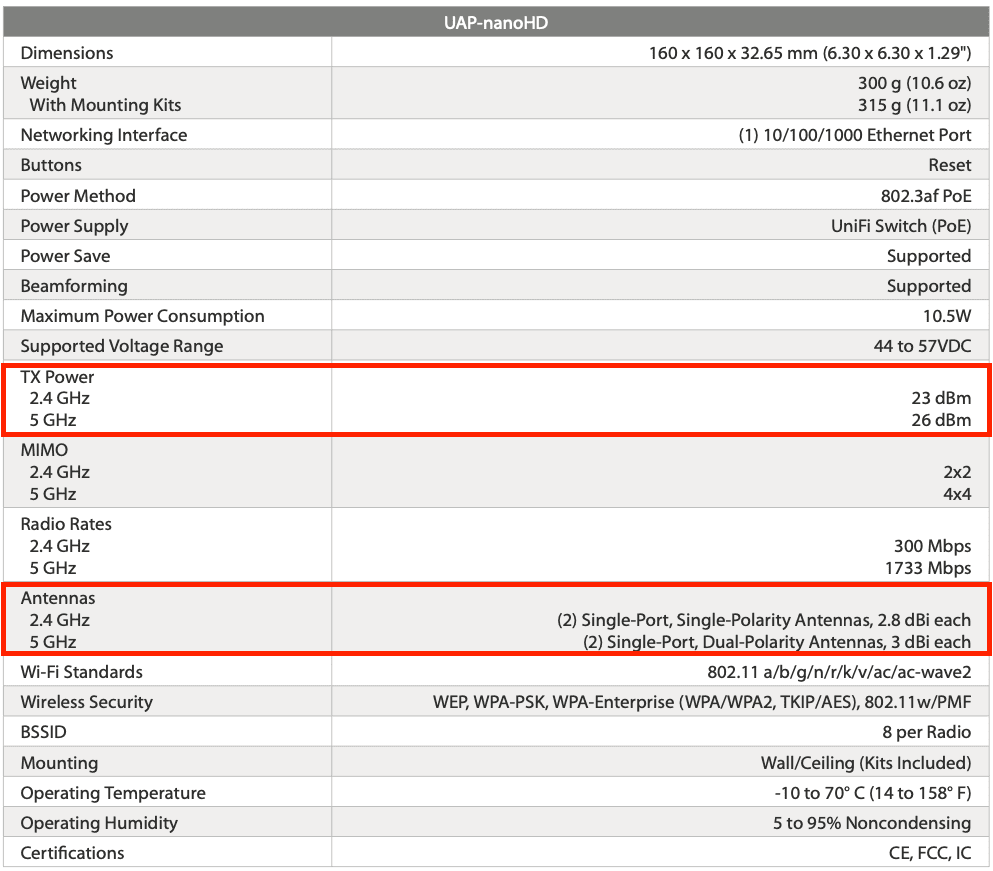This screenshot has height=871, width=993.
Task: Select the Beamforming label
Action: click(x=74, y=286)
